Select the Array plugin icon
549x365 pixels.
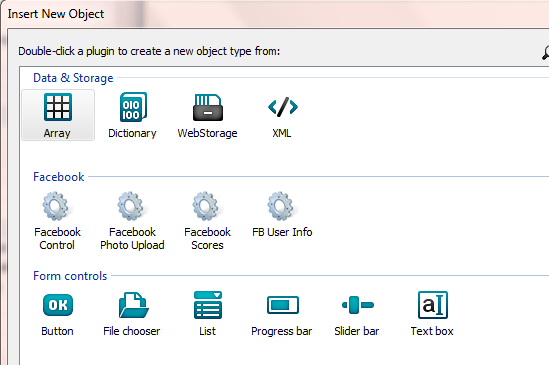coord(58,107)
